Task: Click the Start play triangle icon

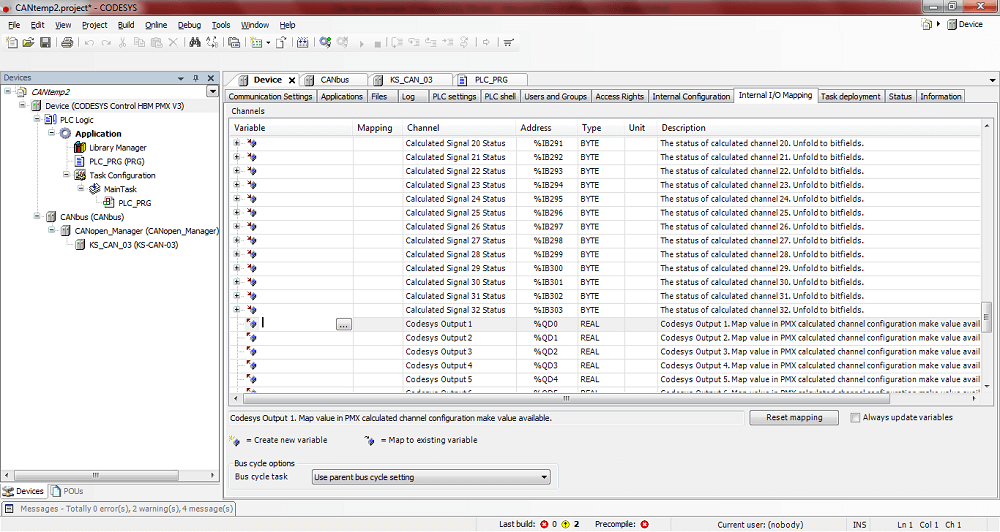Action: coord(362,43)
